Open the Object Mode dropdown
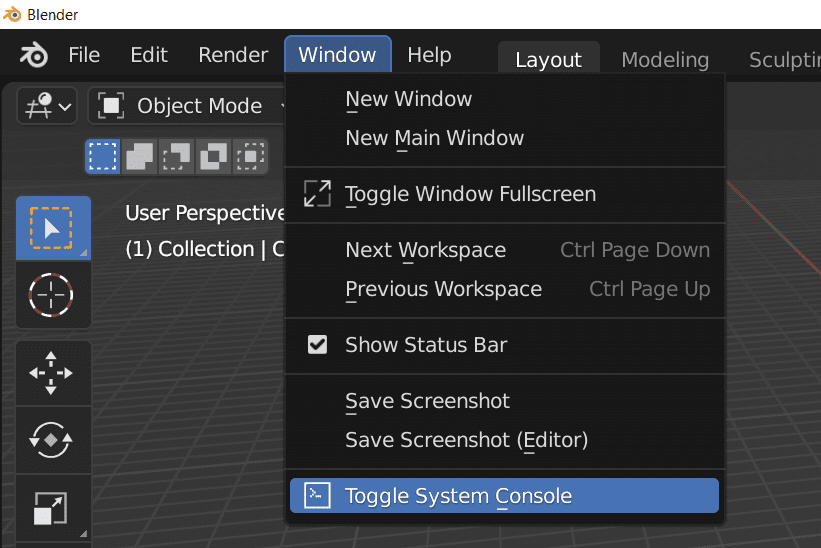Screen dimensions: 821x548 [188, 106]
